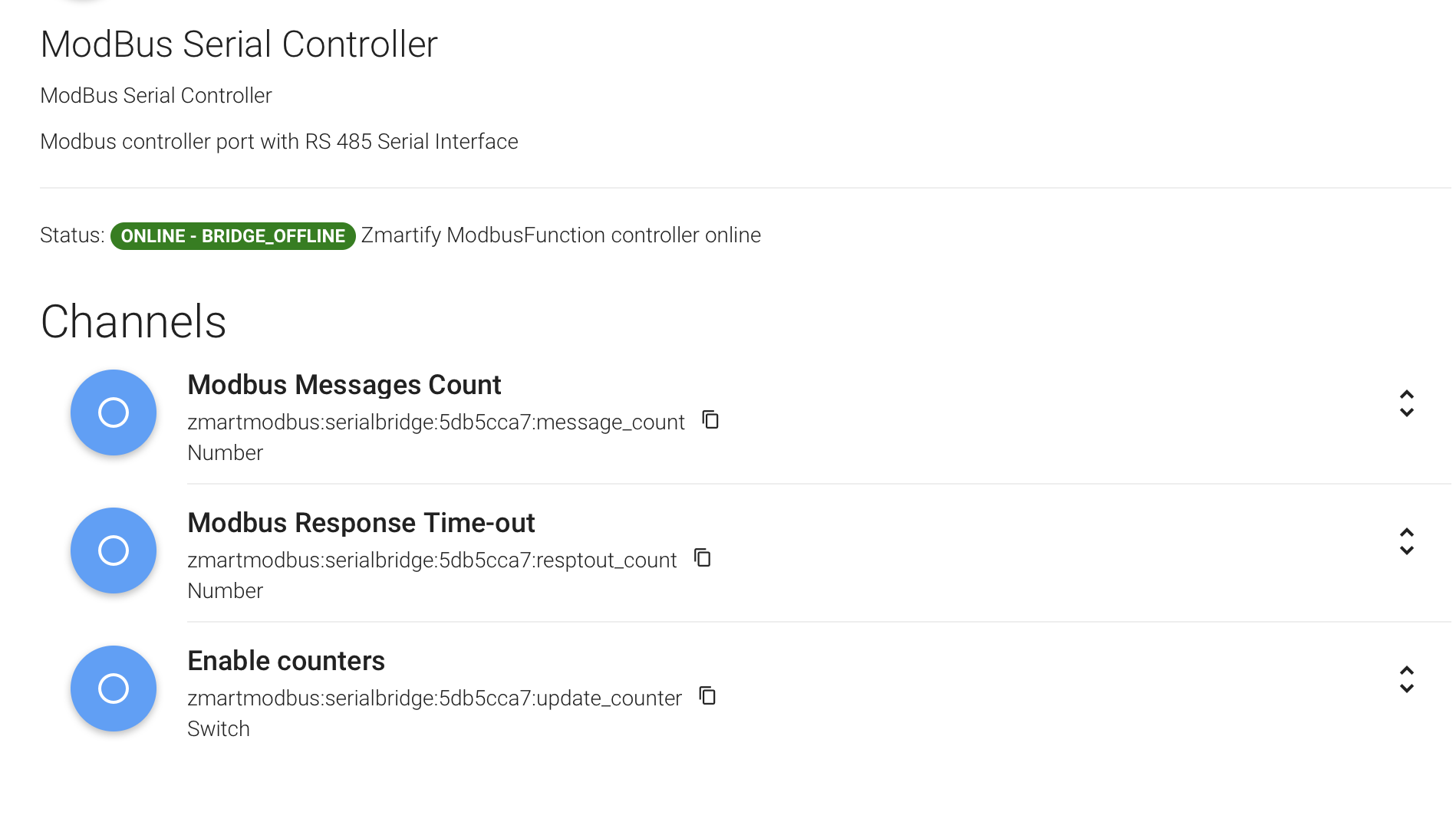
Task: Click the Enable counters channel circle icon
Action: point(114,689)
